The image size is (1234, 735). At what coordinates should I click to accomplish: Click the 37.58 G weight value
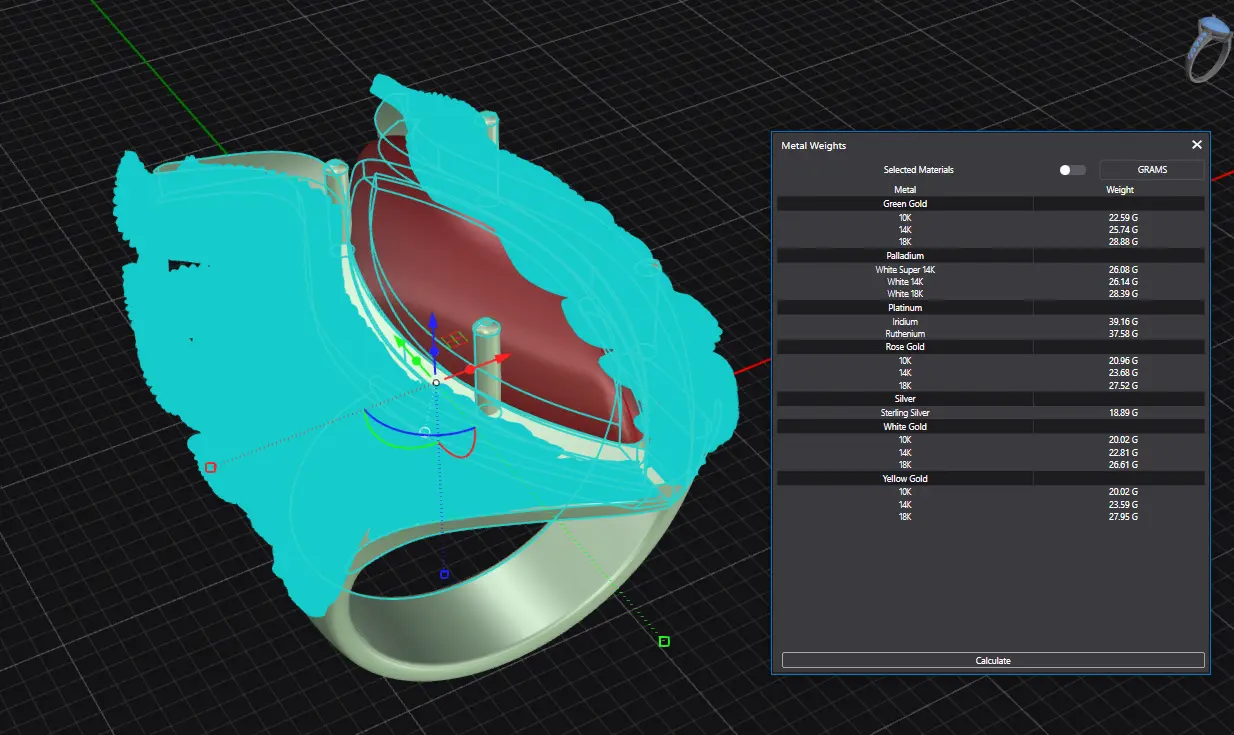coord(1123,334)
